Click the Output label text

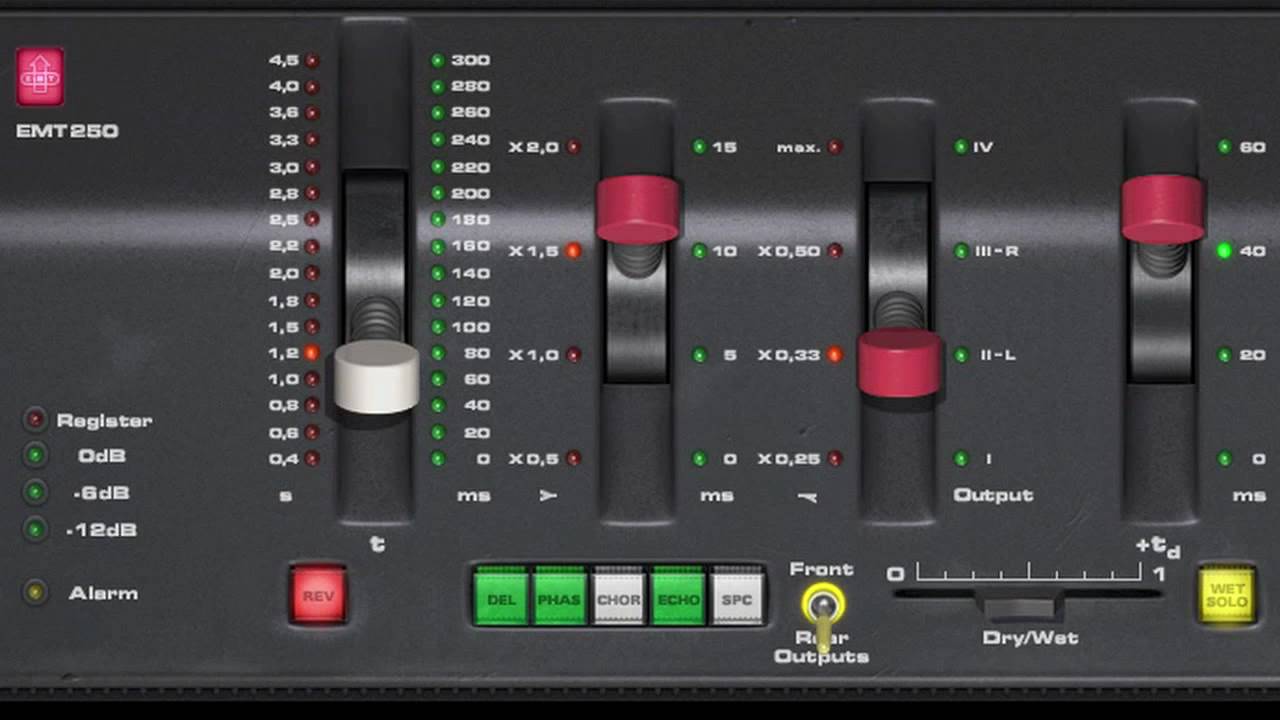coord(993,495)
